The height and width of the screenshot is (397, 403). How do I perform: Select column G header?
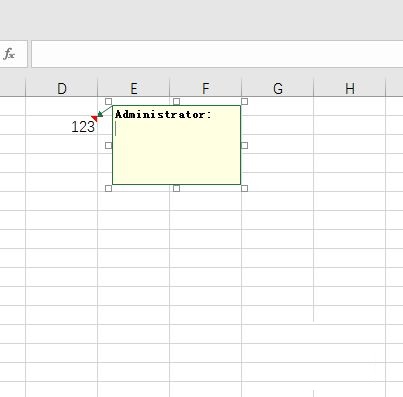click(278, 88)
